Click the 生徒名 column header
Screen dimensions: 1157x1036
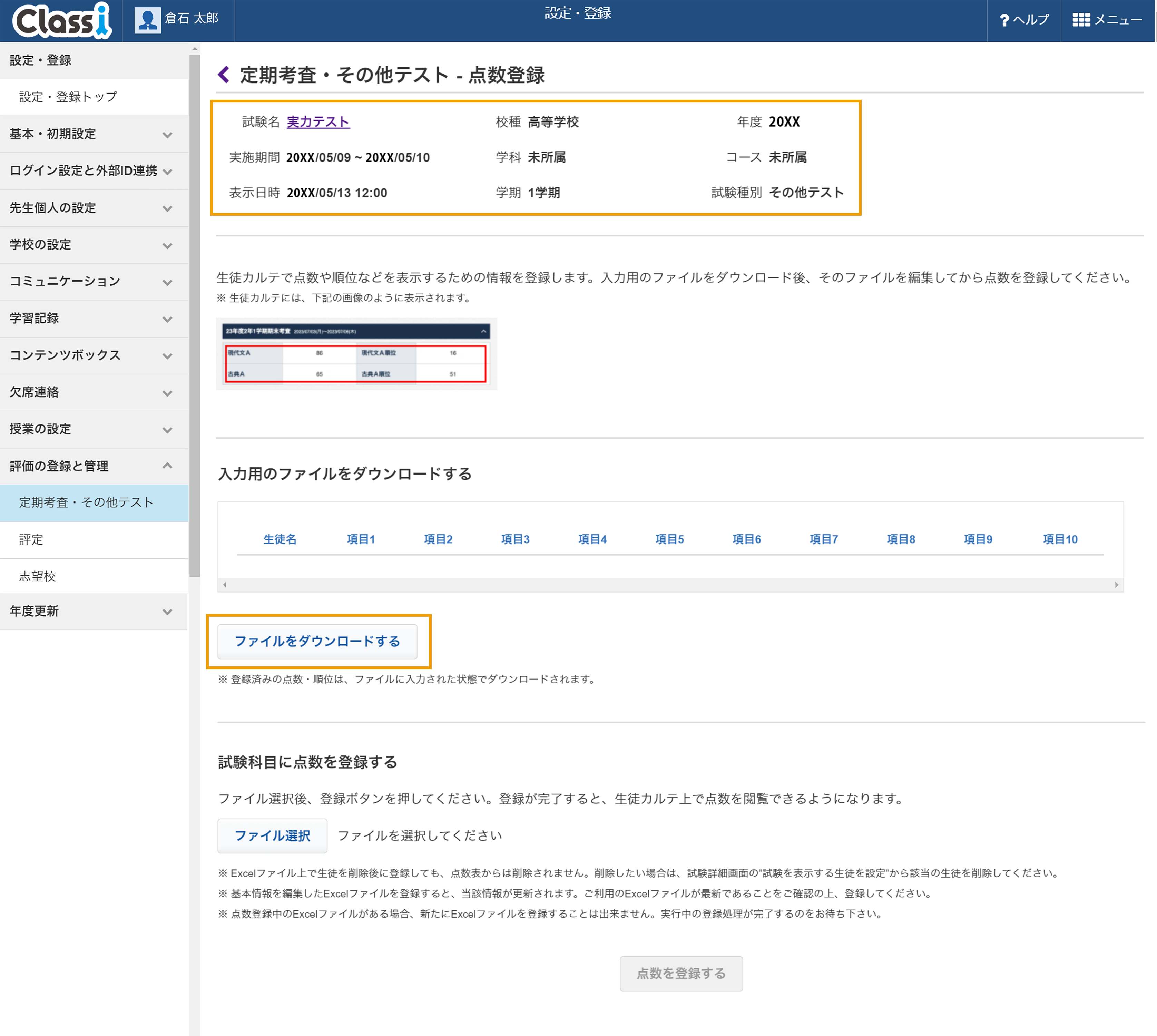[x=280, y=539]
